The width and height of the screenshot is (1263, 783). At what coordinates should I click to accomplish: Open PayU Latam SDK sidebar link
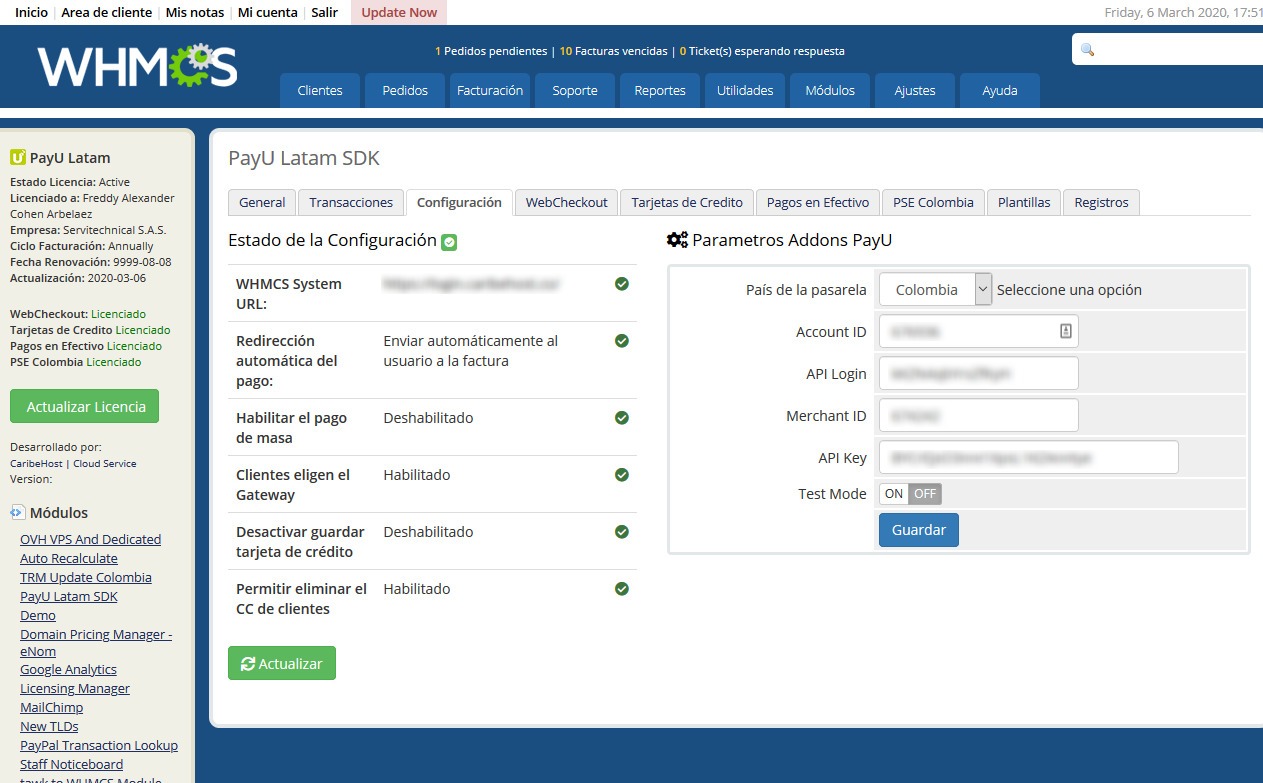click(69, 596)
